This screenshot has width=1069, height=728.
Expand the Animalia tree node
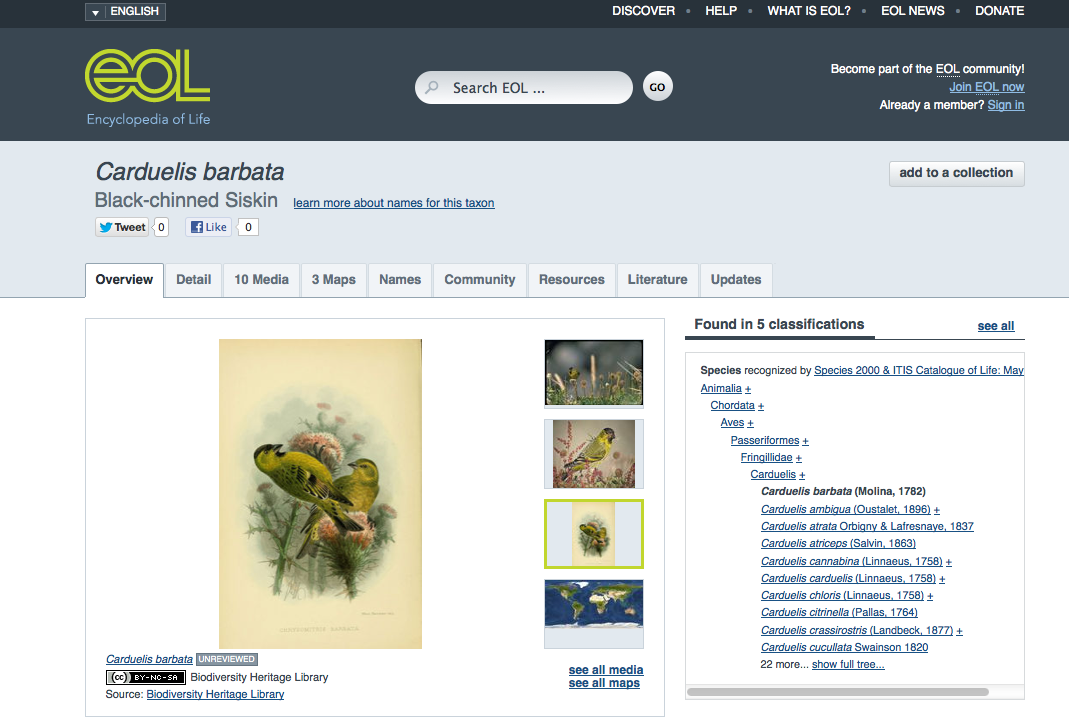[748, 389]
